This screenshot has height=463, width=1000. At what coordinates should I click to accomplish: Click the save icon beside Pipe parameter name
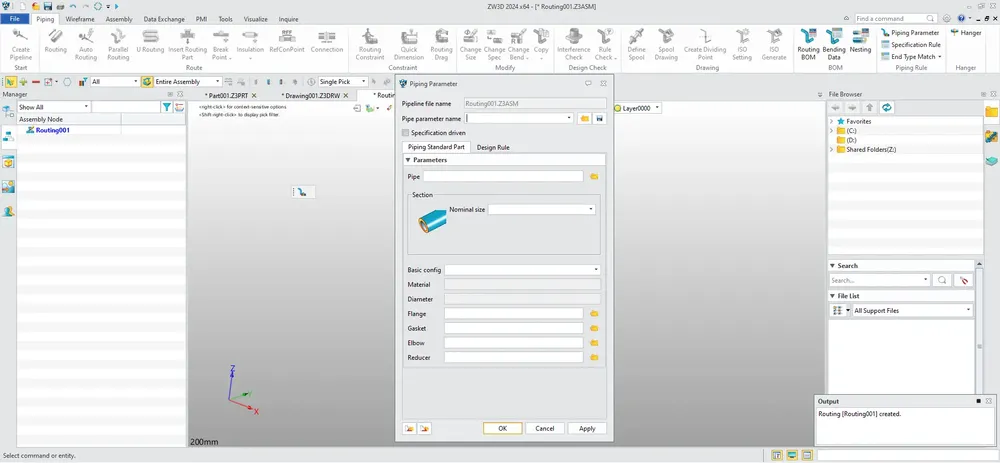[x=599, y=119]
